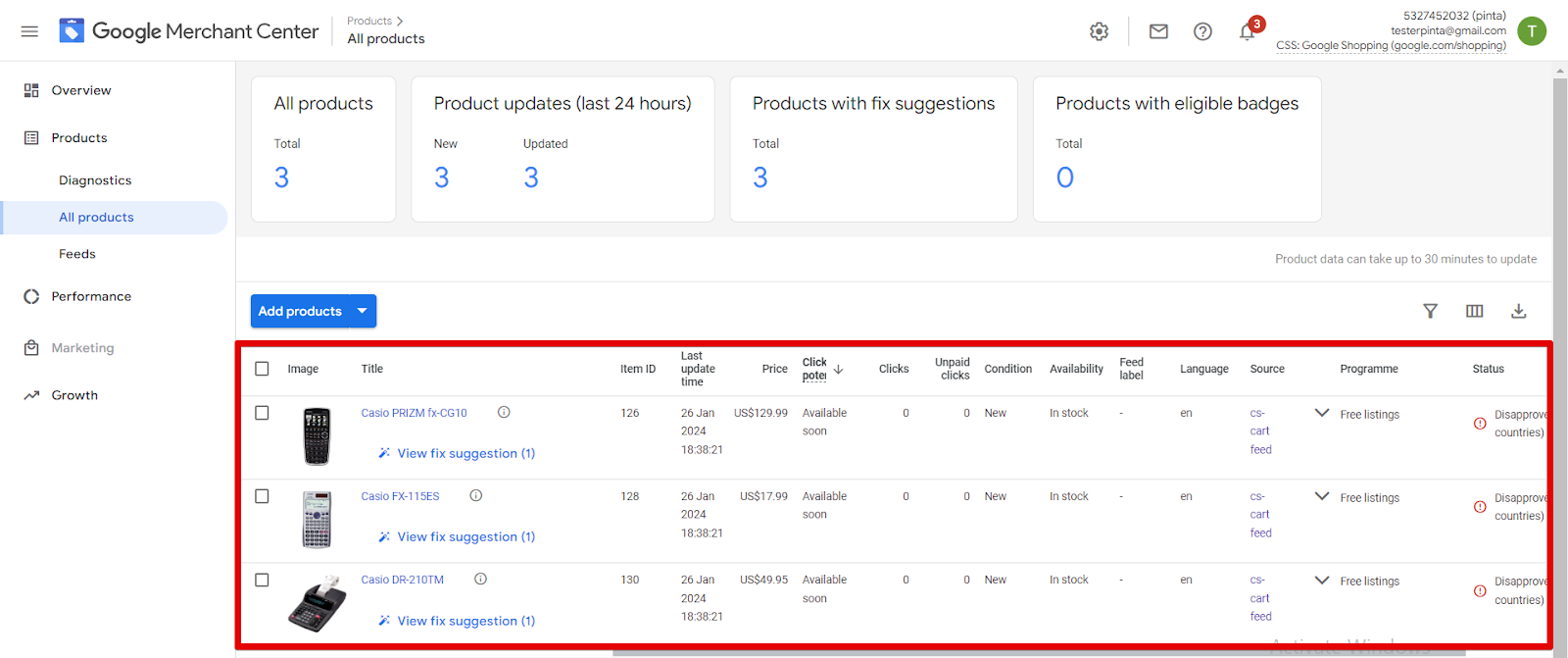Viewport: 1568px width, 658px height.
Task: Click the Casio FX-115ES calculator thumbnail
Action: pos(317,520)
